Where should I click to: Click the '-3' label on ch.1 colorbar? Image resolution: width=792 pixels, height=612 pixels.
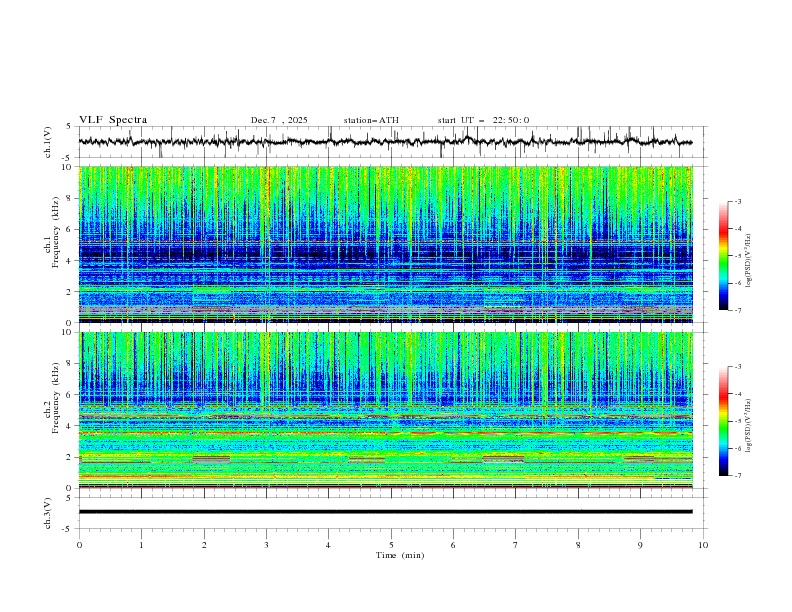pyautogui.click(x=738, y=201)
